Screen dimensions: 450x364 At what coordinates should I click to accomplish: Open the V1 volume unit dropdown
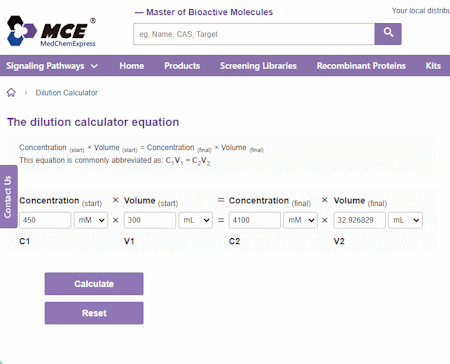pyautogui.click(x=196, y=220)
